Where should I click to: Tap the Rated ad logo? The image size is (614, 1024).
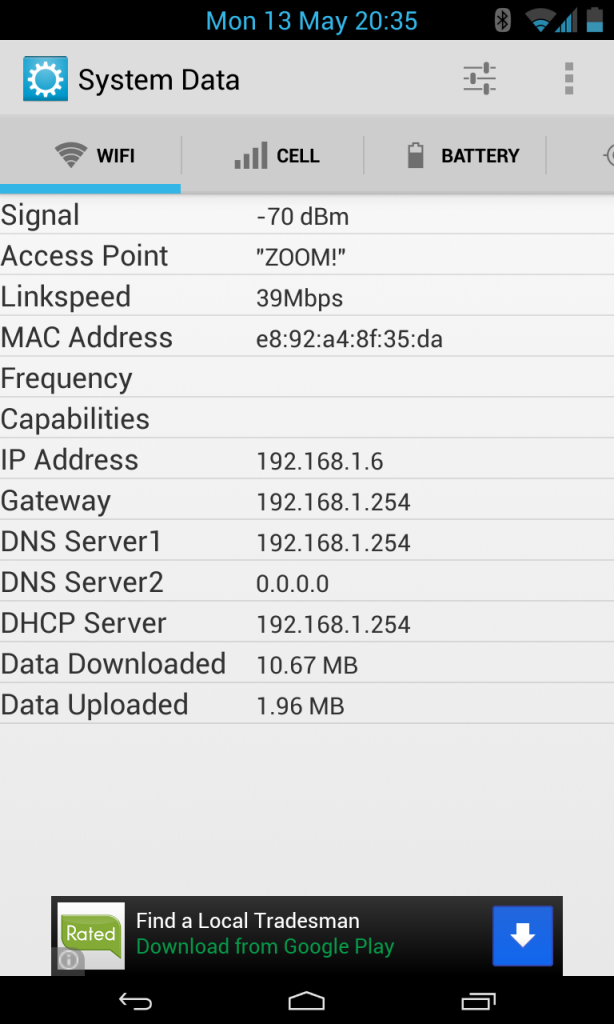coord(91,934)
